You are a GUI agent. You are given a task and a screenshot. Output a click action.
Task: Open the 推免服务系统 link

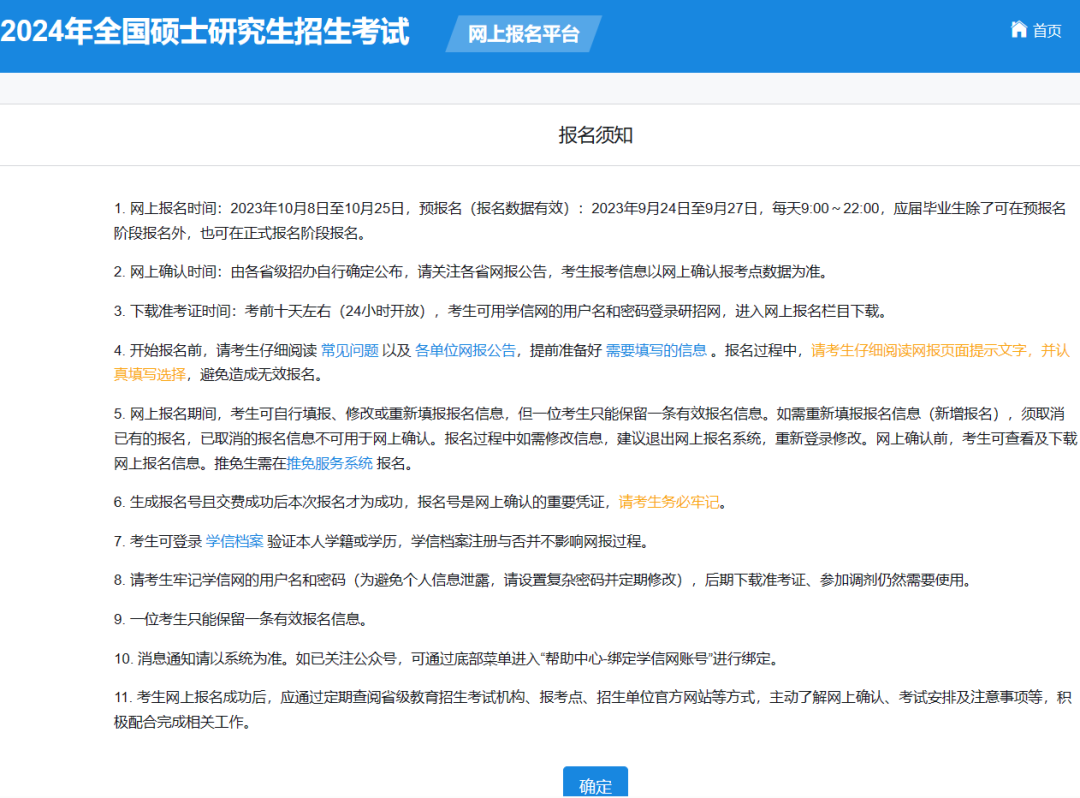[330, 463]
